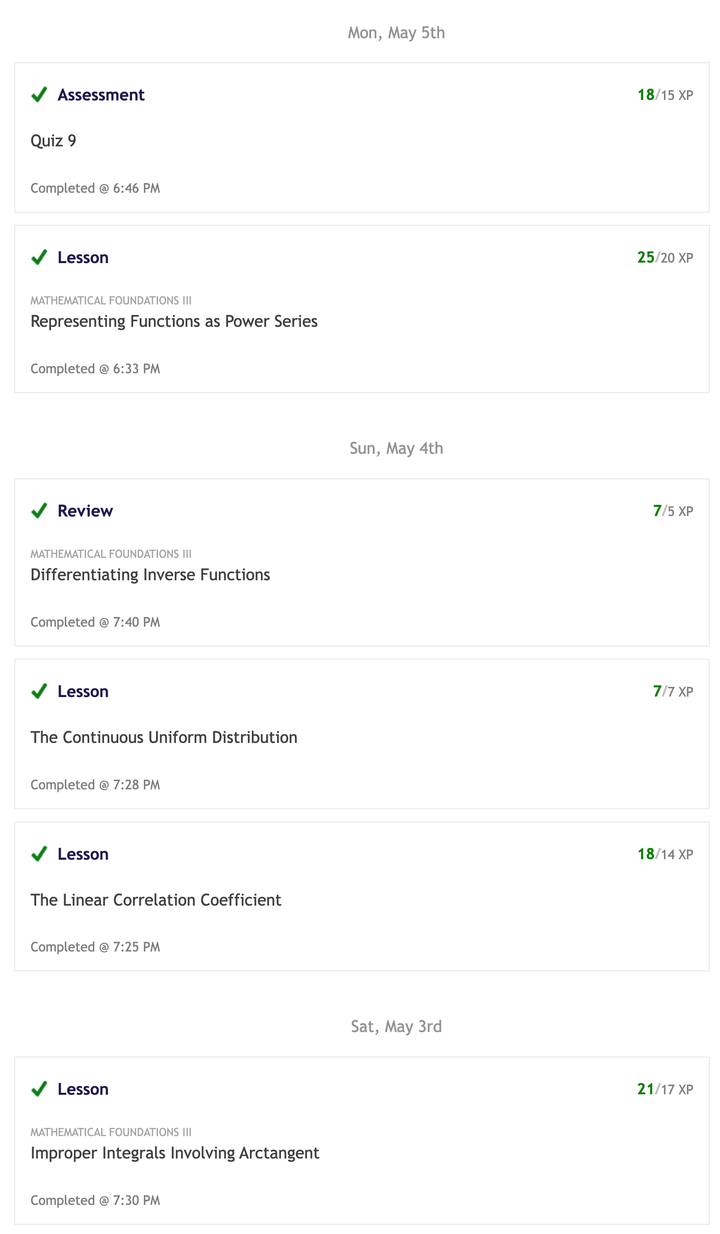This screenshot has height=1234, width=720.
Task: Click the 21/17 XP score label
Action: coord(665,1089)
